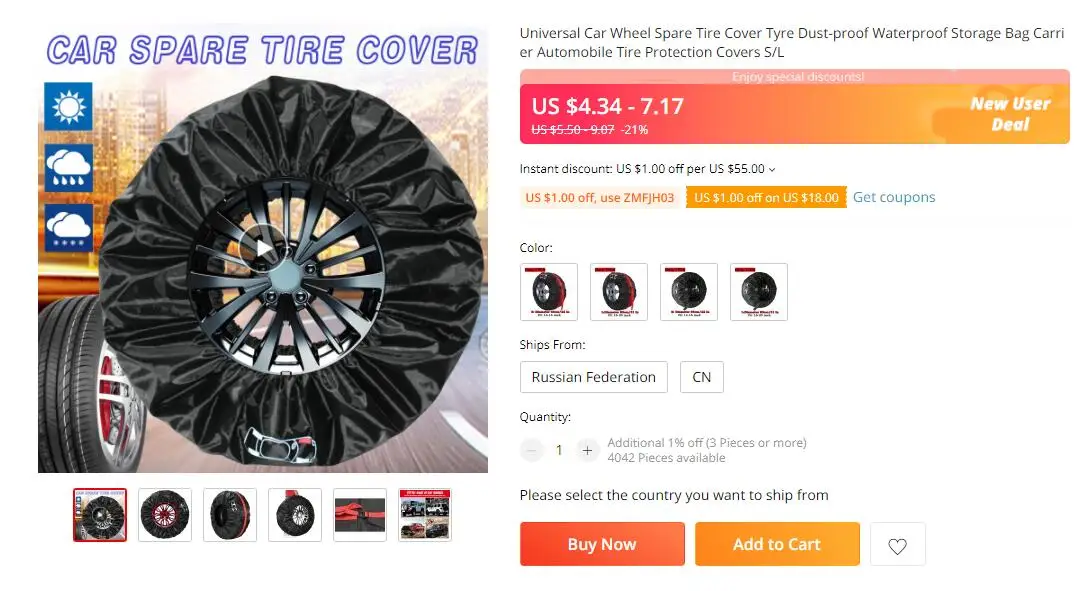Add item to wishlist with heart icon
The image size is (1077, 591).
pos(897,544)
